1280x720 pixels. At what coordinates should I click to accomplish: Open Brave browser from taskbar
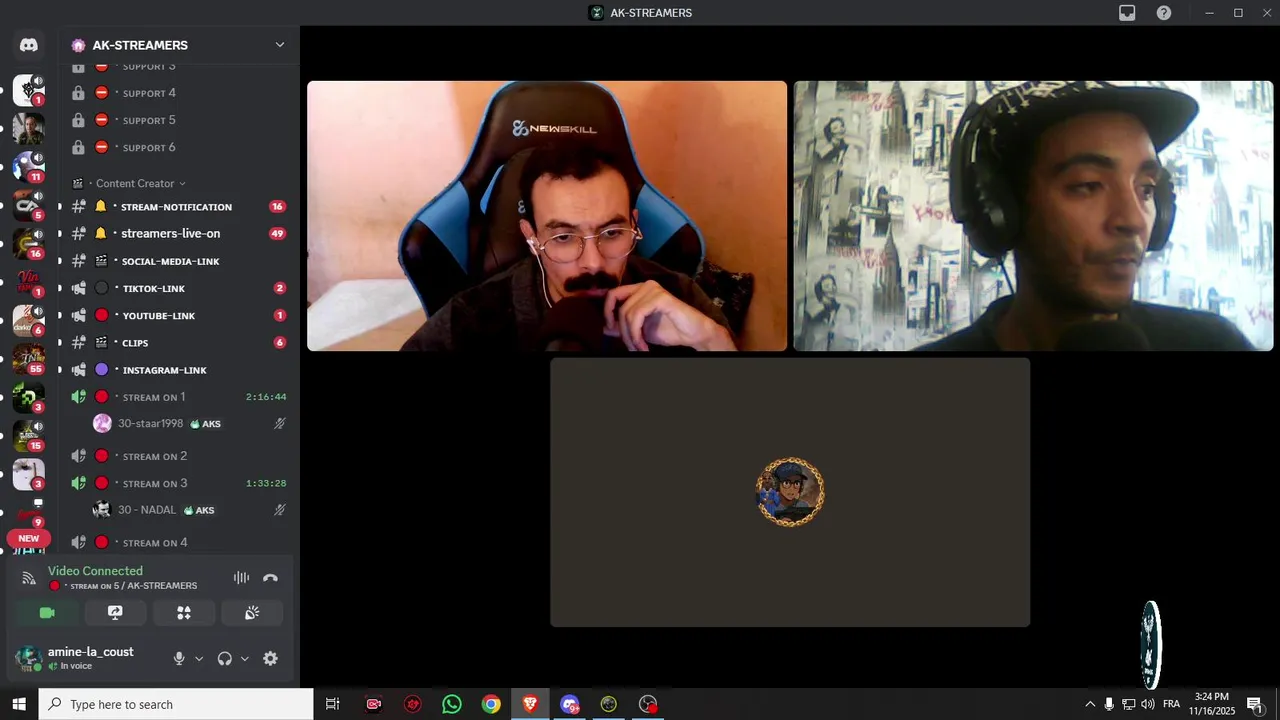pos(530,704)
